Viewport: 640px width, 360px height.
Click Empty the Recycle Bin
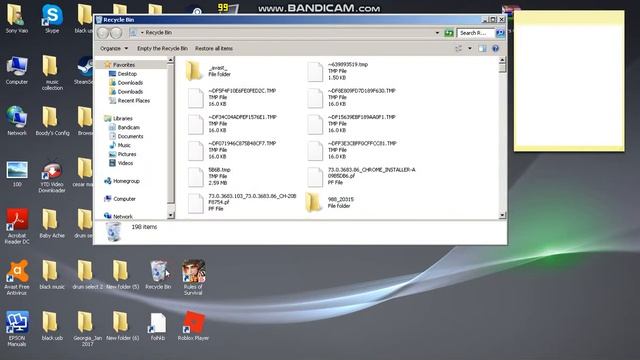162,49
